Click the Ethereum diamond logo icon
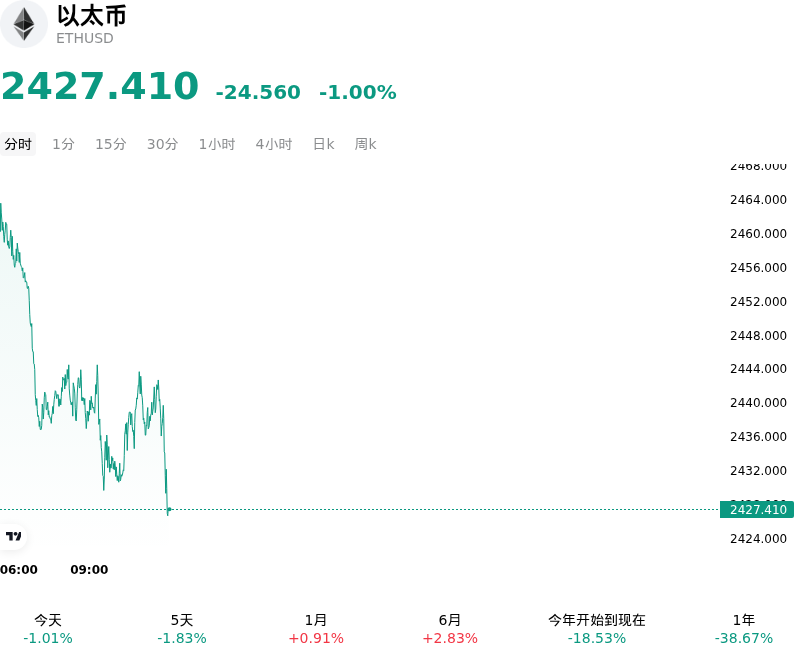The height and width of the screenshot is (658, 800). tap(23, 24)
